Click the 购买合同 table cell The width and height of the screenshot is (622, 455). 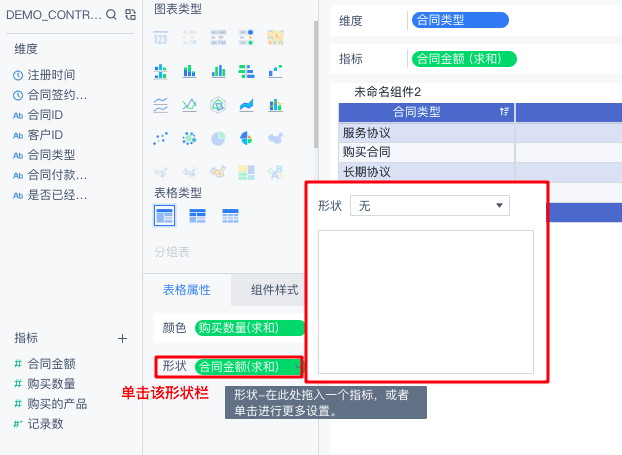(426, 152)
